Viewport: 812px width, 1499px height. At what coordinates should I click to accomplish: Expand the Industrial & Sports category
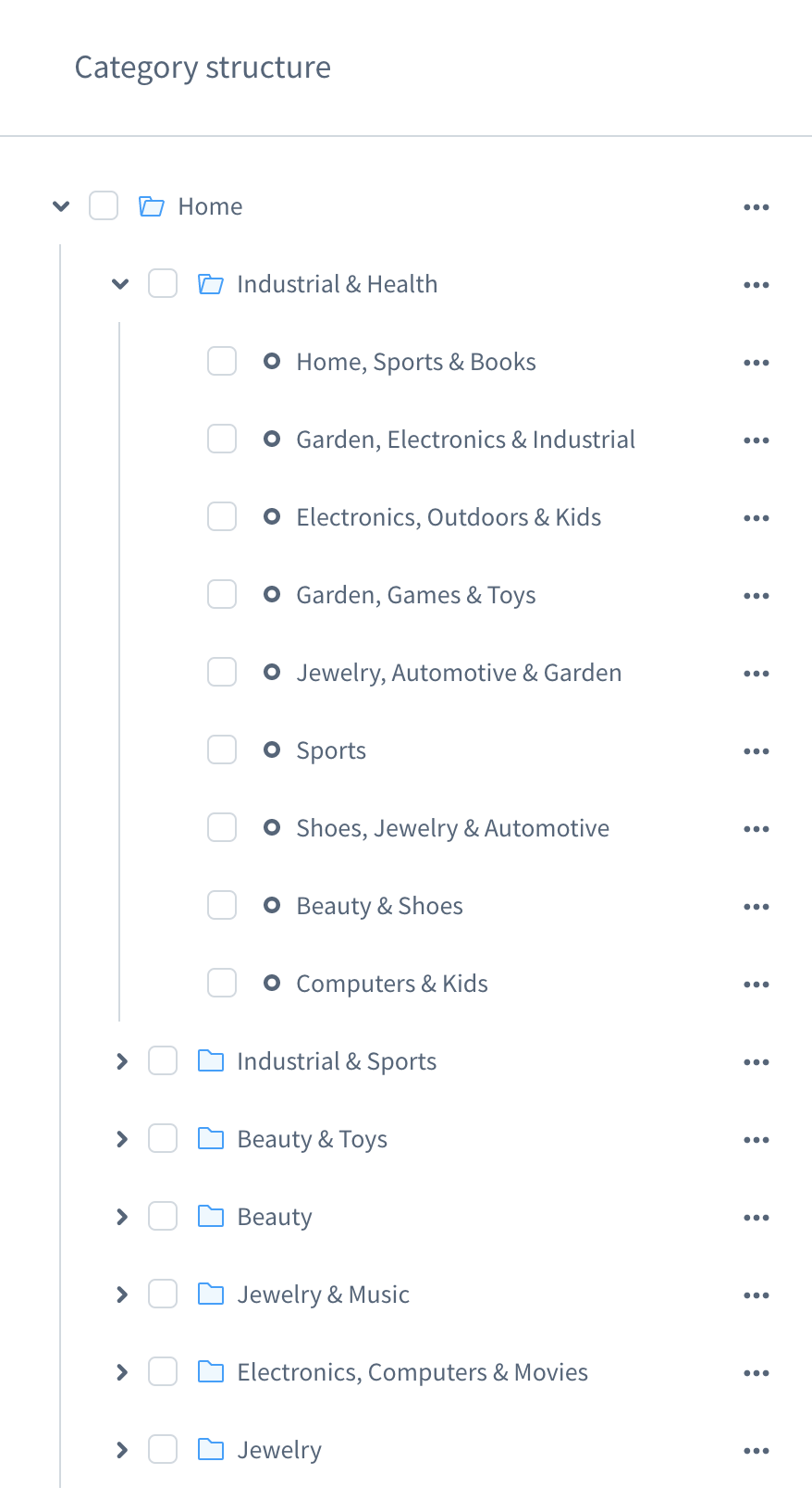pos(121,1060)
